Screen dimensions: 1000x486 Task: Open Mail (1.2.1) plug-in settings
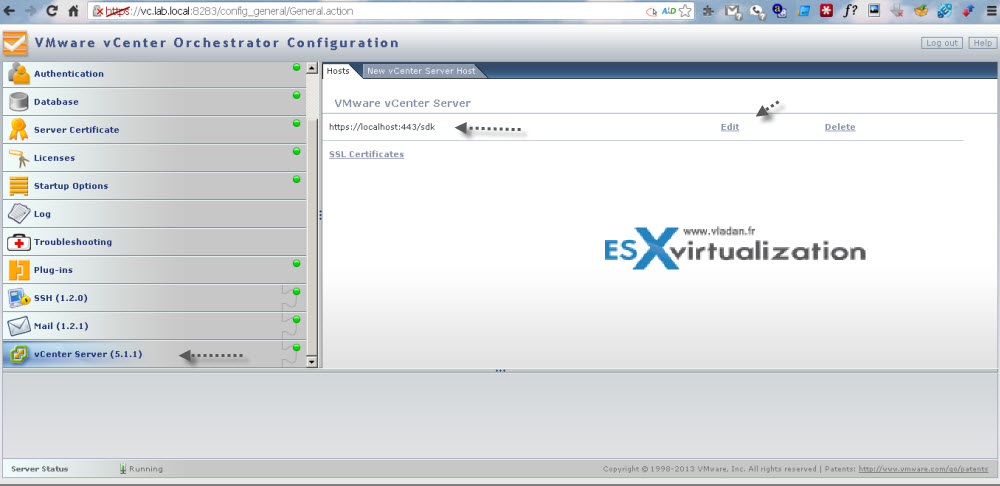[x=154, y=327]
